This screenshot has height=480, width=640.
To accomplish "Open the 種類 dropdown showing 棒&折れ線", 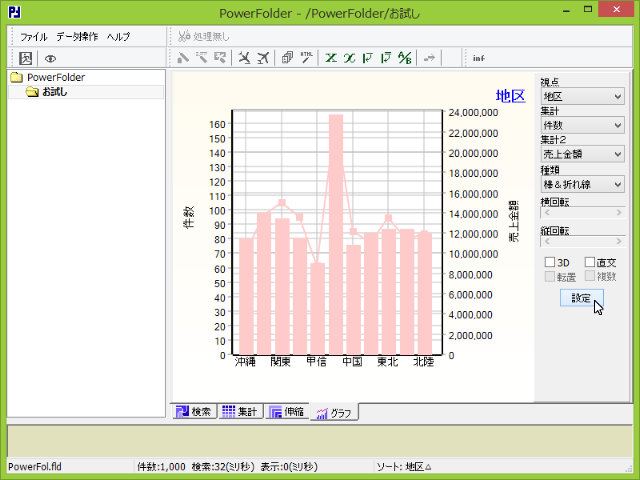I will point(582,184).
